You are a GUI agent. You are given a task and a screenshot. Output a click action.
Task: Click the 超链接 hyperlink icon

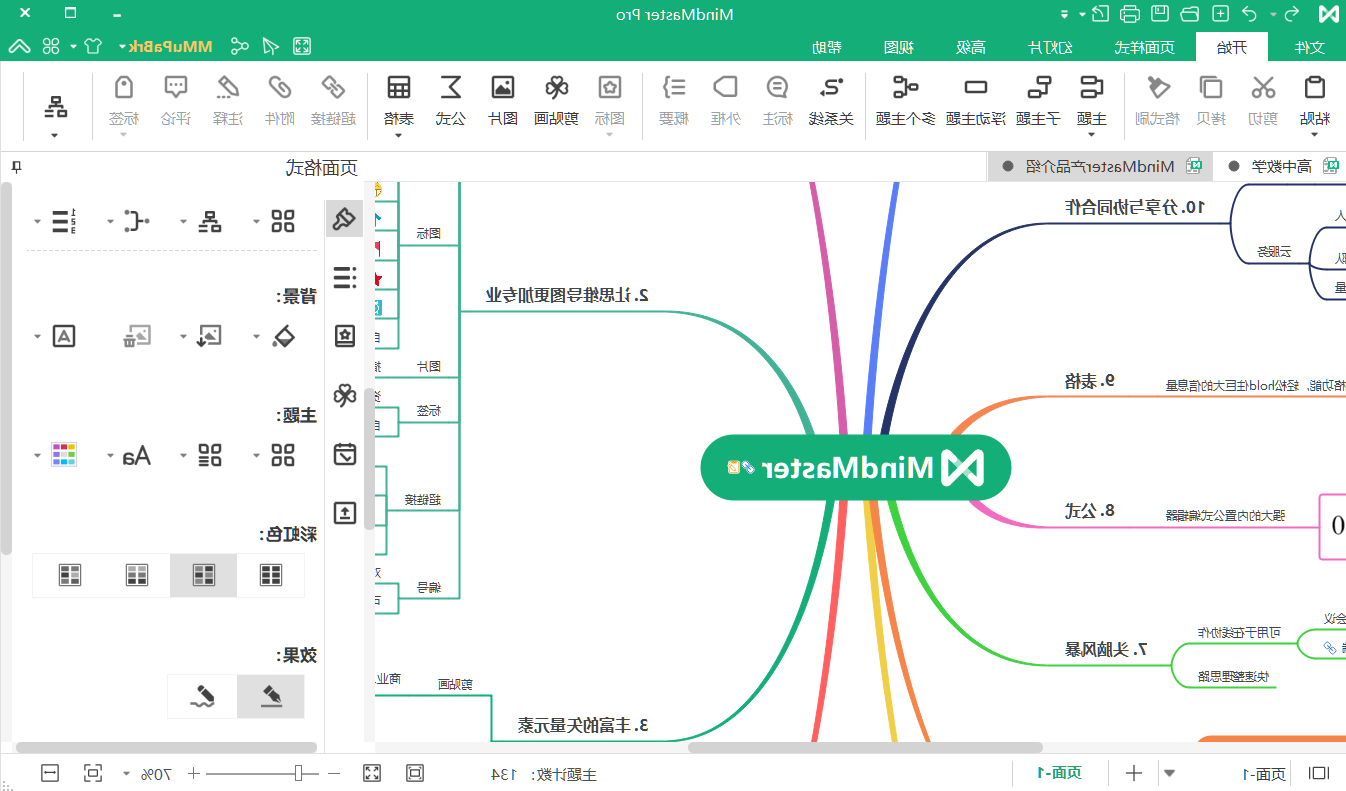click(x=331, y=88)
